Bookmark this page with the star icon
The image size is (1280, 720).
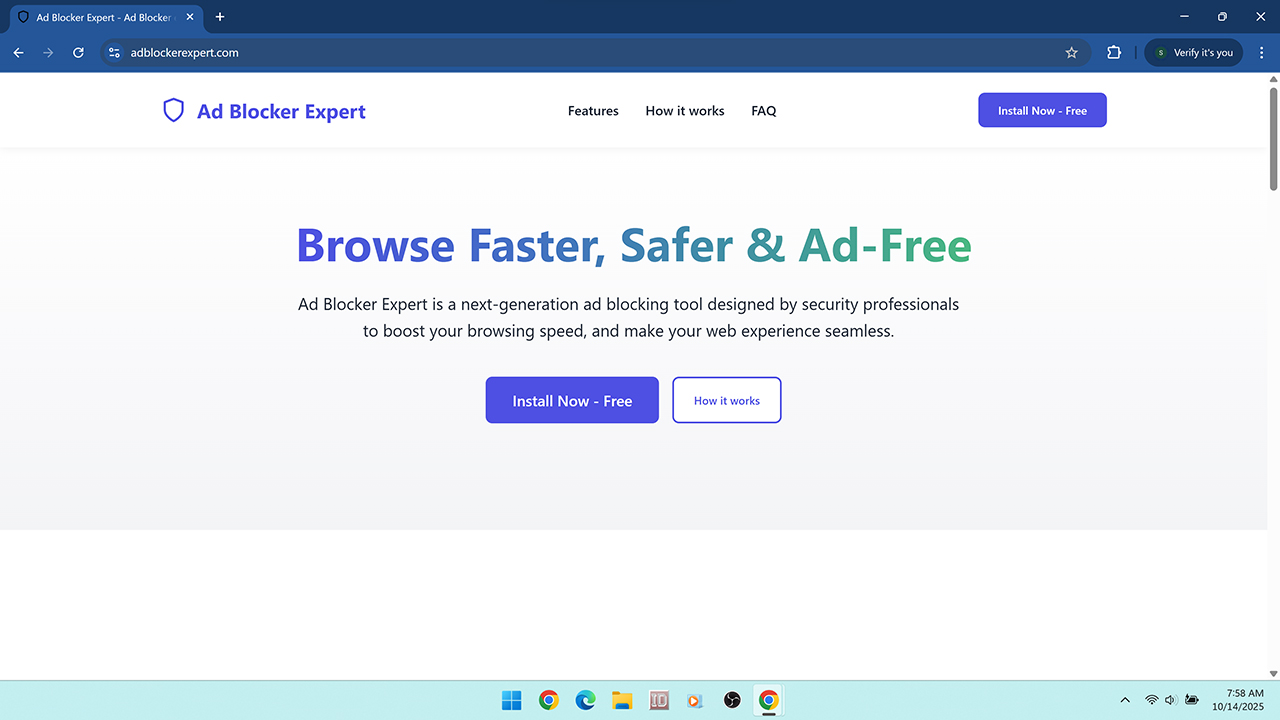point(1071,53)
